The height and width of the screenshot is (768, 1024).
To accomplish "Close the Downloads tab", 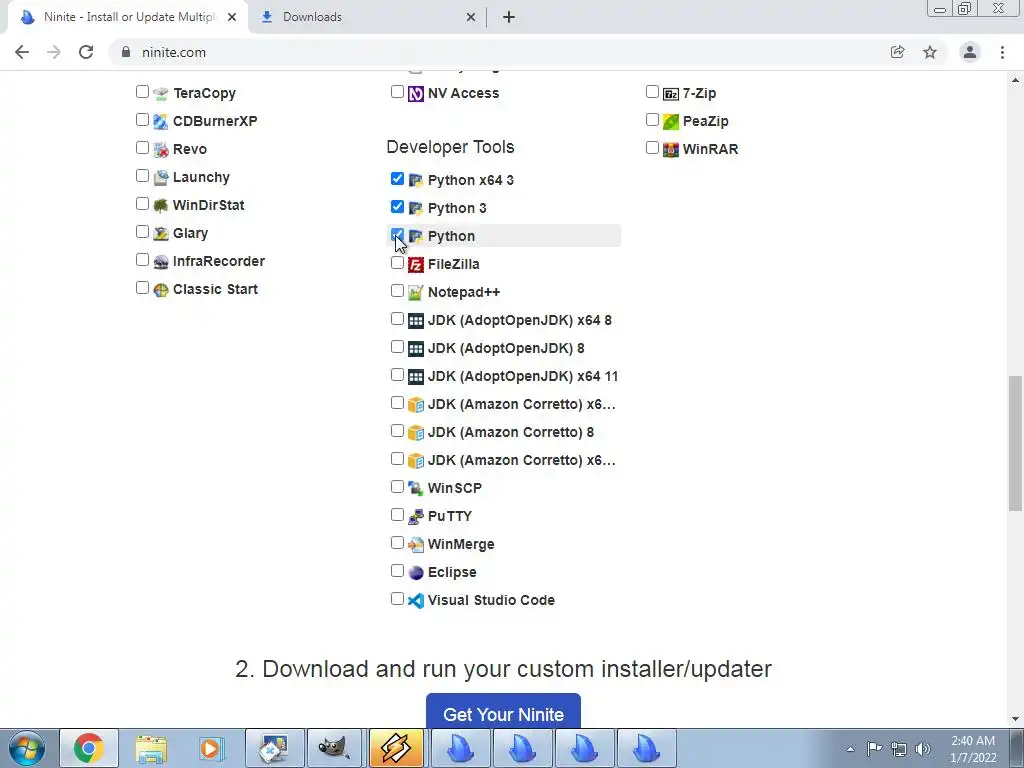I will [x=471, y=18].
